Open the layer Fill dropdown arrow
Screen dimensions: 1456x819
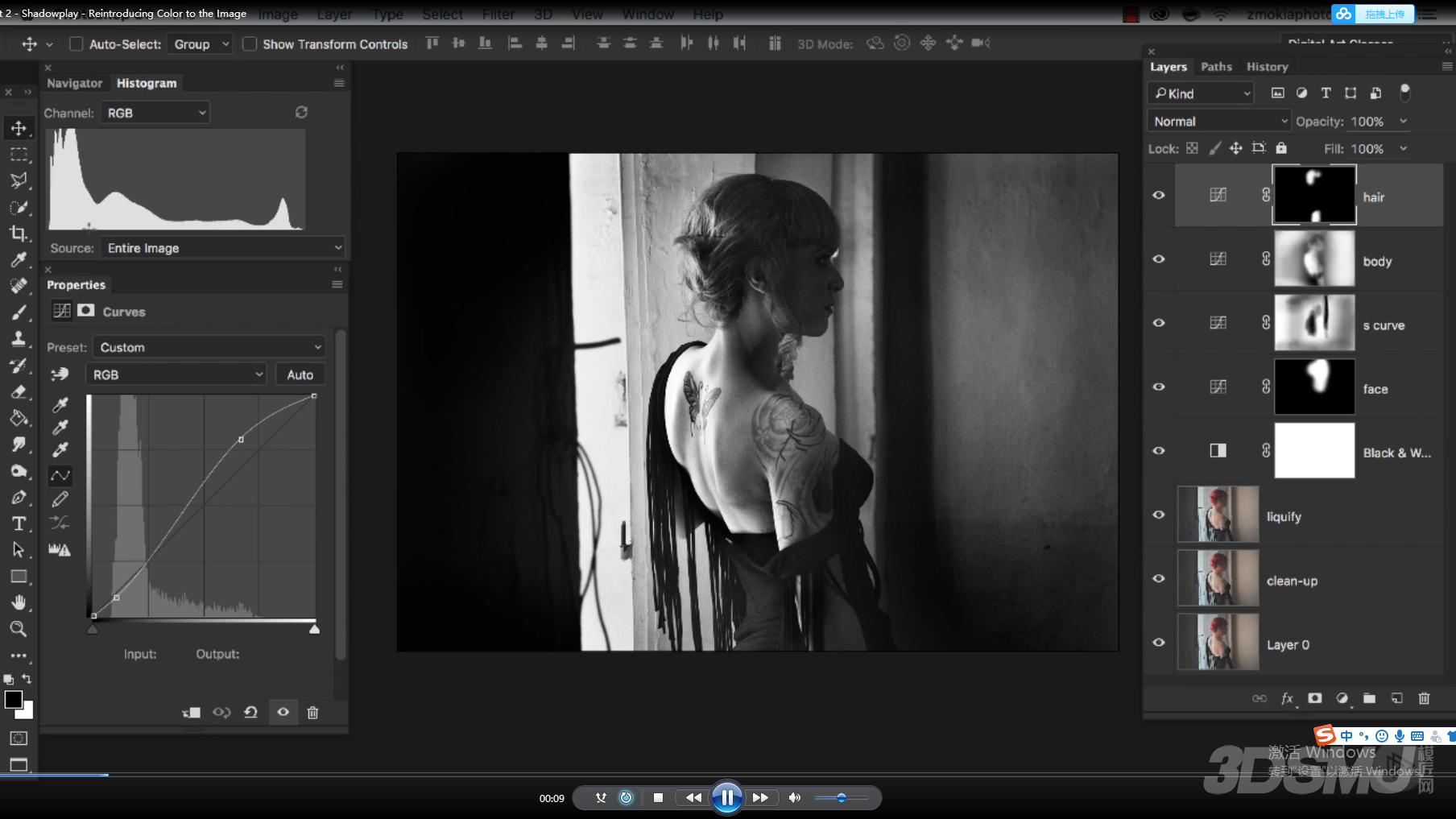point(1404,148)
